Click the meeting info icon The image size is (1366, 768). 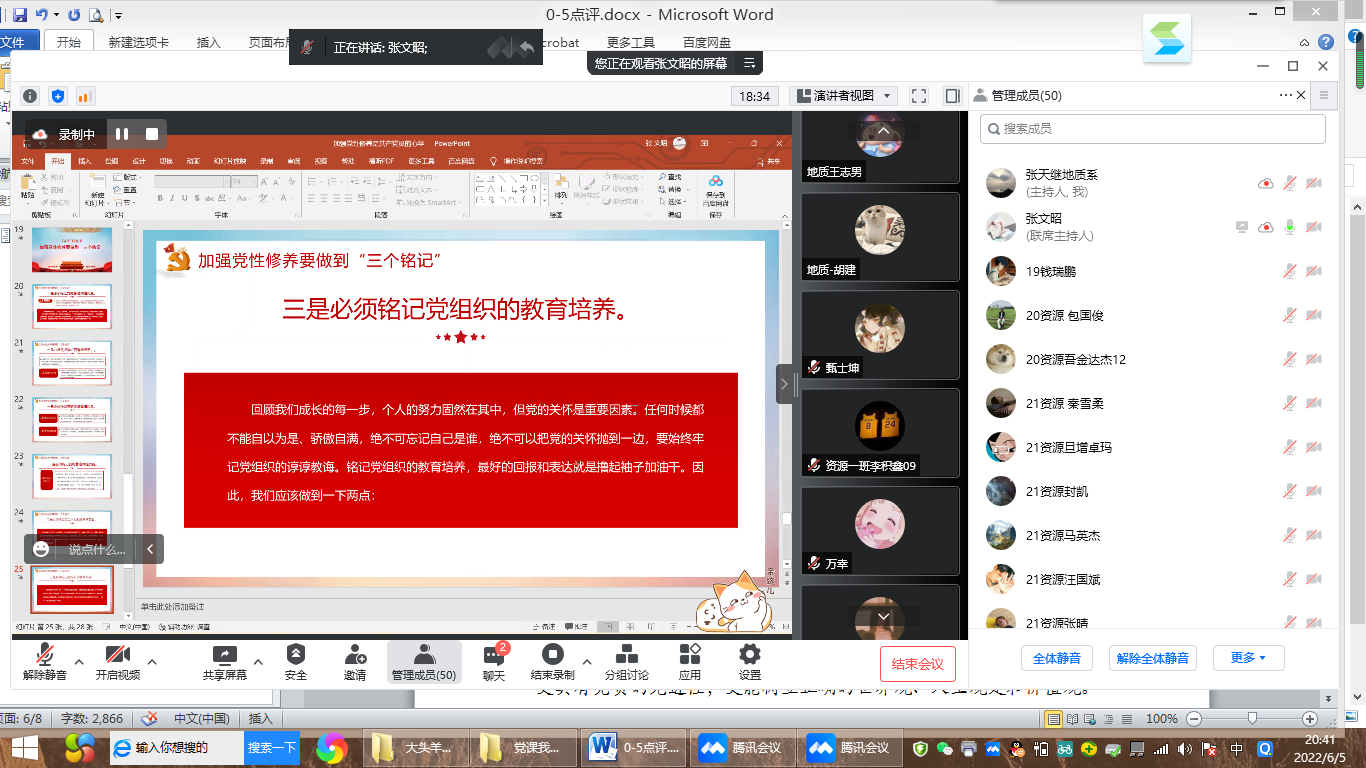(30, 96)
